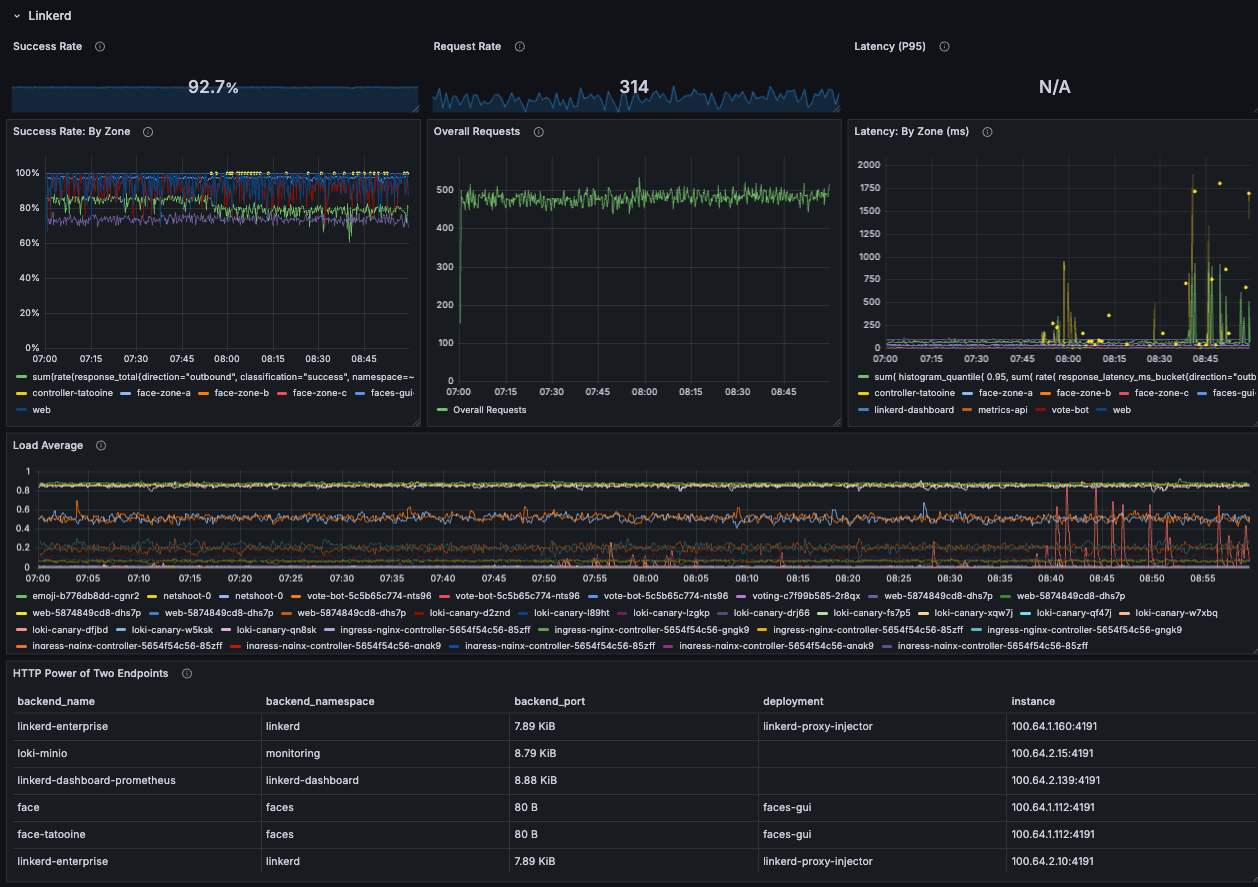Viewport: 1258px width, 887px height.
Task: Toggle face-zone-b series in Latency By Zone legend
Action: [1084, 394]
